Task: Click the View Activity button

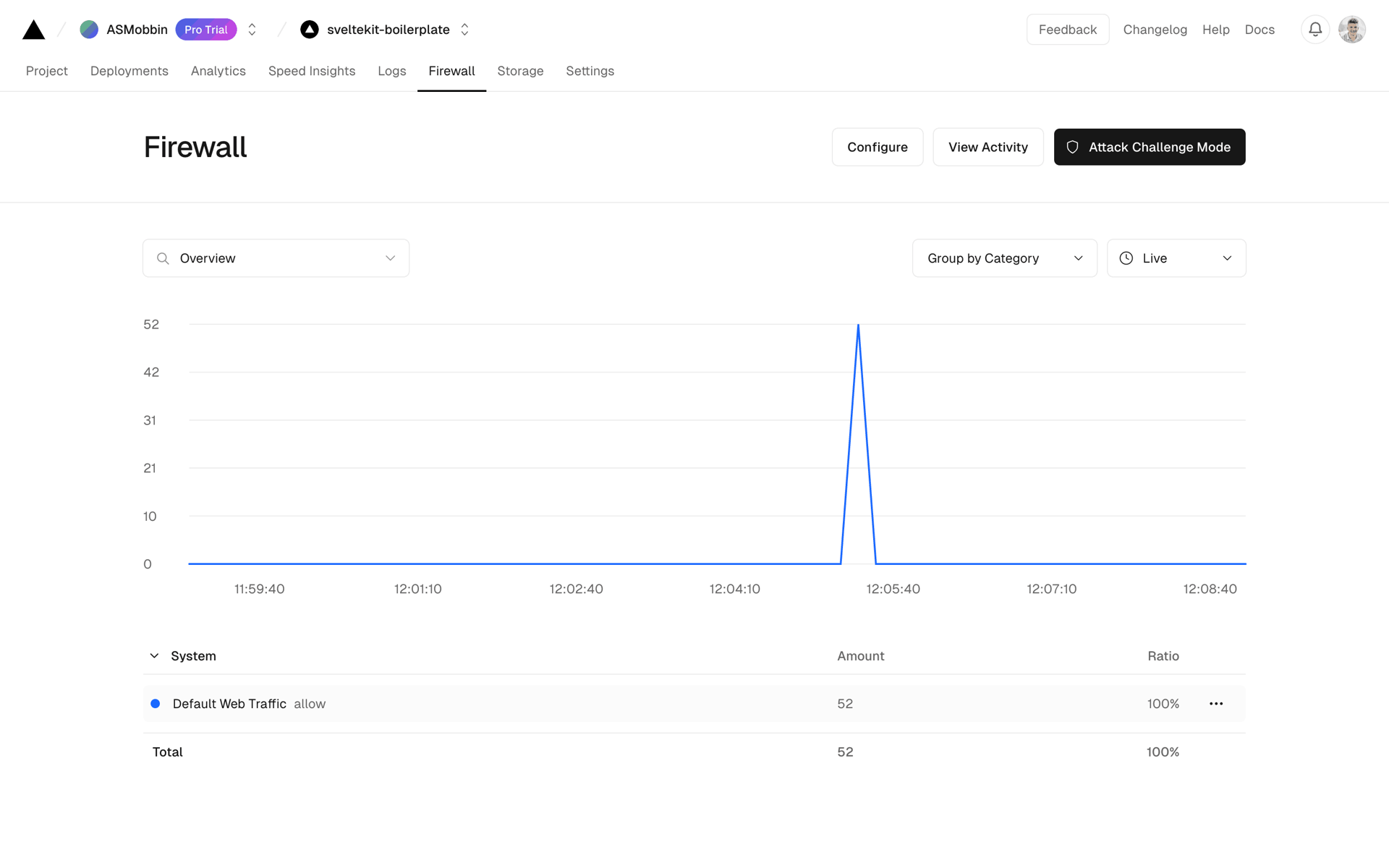Action: 988,147
